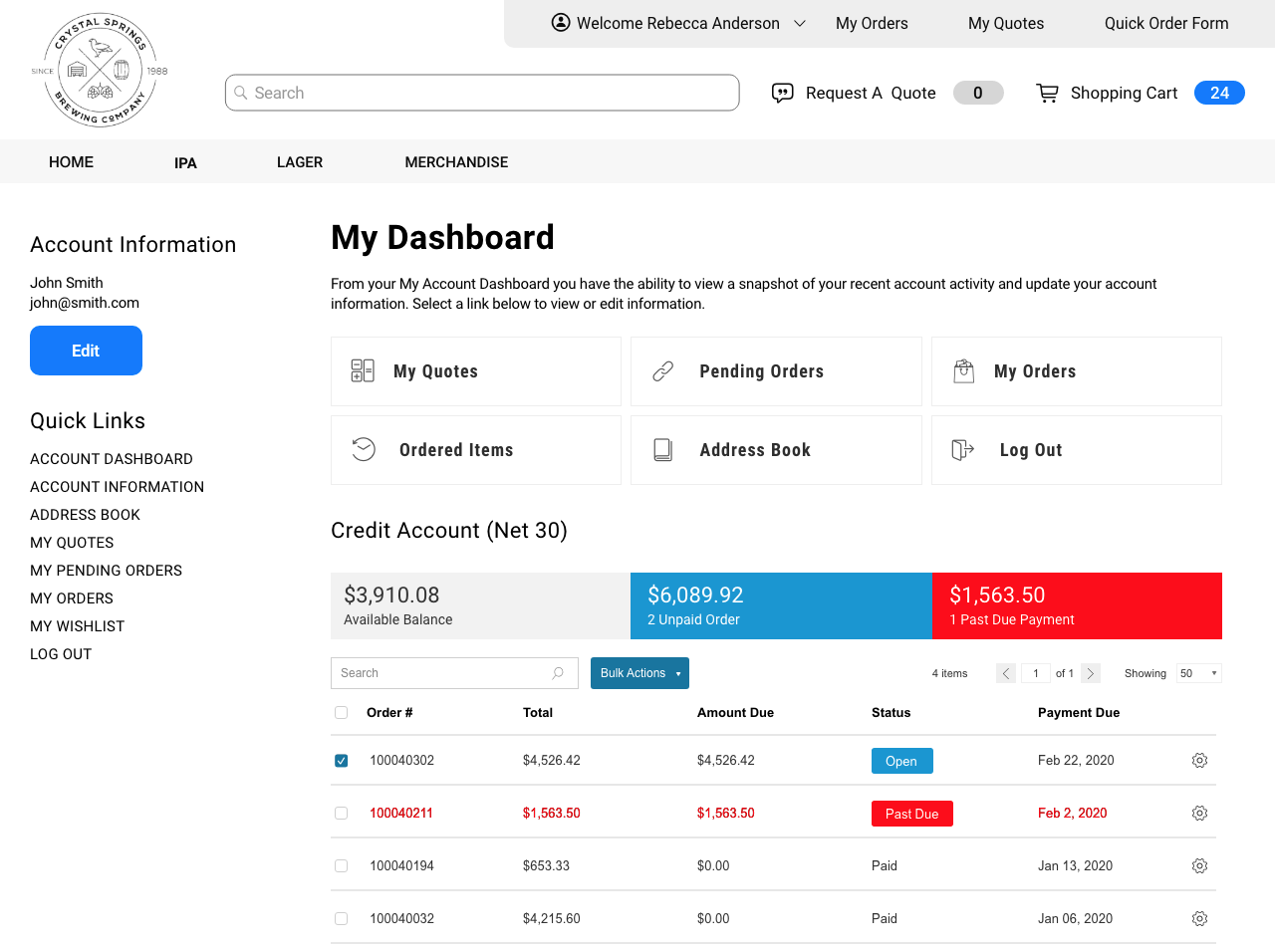The image size is (1275, 952).
Task: Click the blue Unpaid Order tile
Action: pos(781,605)
